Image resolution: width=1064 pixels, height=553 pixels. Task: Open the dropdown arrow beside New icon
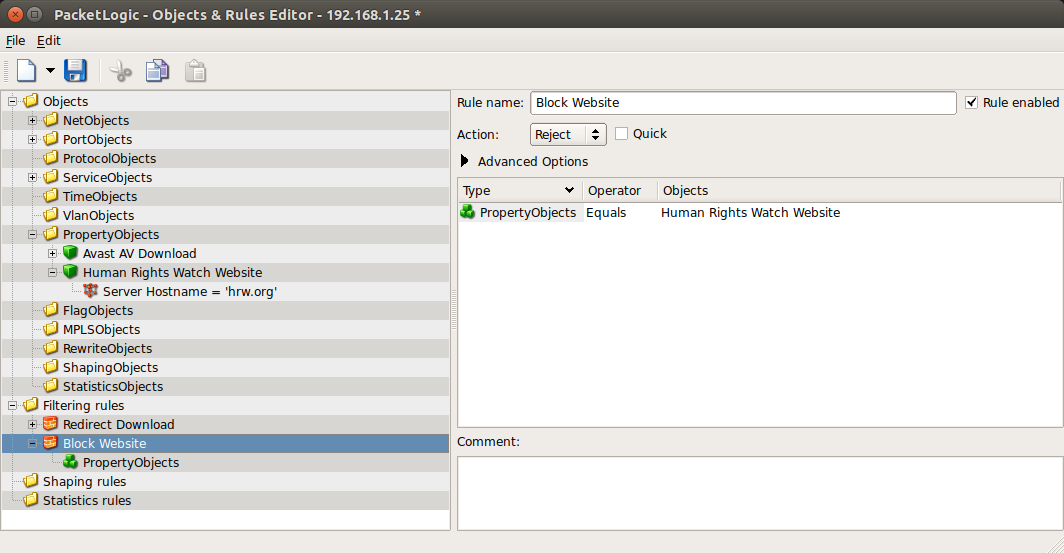[50, 72]
